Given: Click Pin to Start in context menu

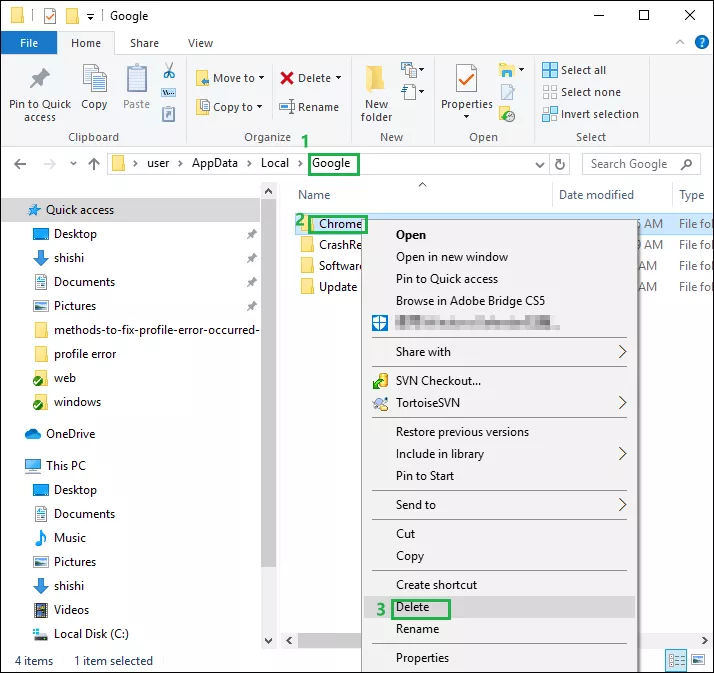Looking at the screenshot, I should point(499,476).
